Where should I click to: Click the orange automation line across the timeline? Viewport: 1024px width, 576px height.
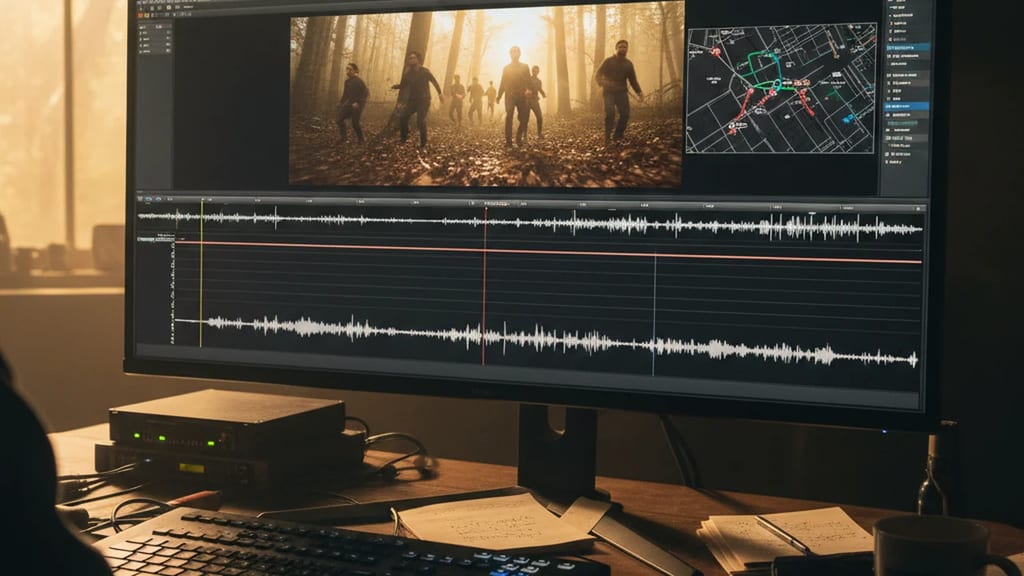click(x=549, y=252)
